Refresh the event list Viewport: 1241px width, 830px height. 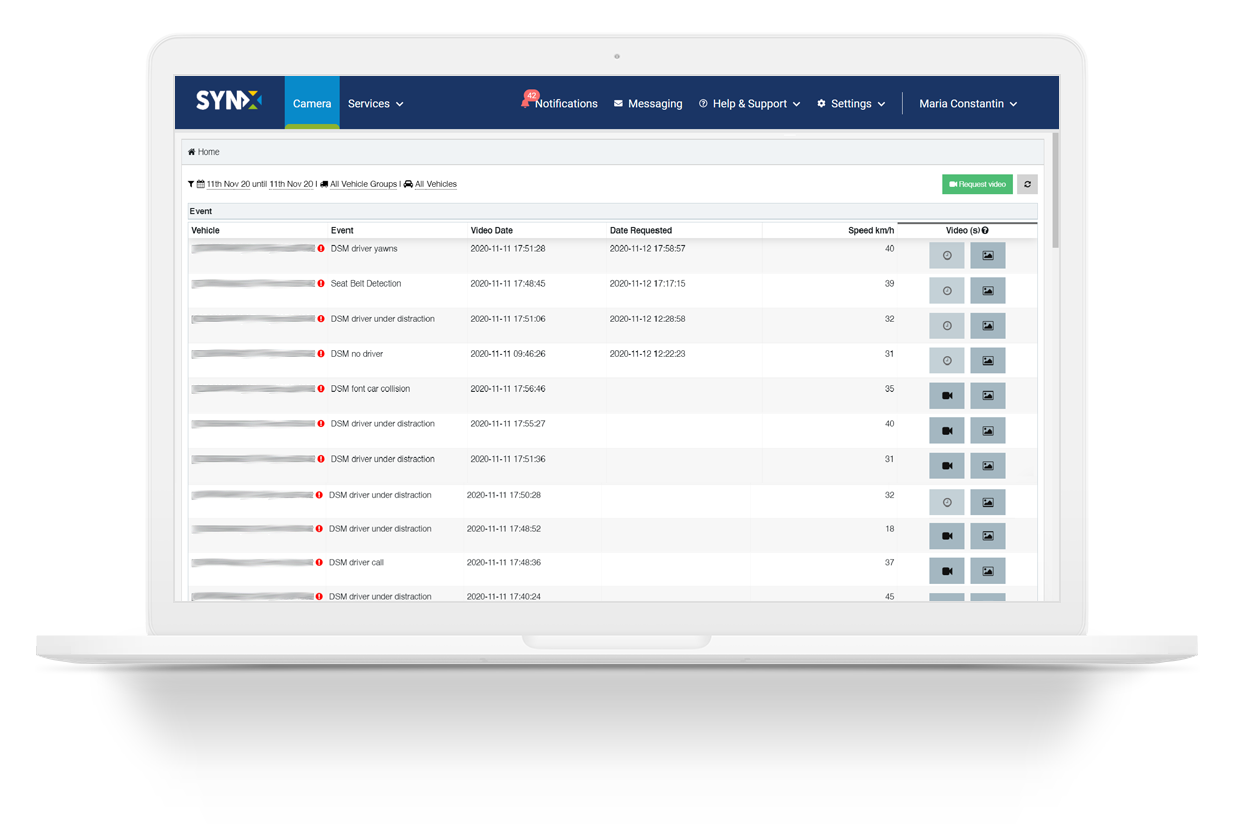[1027, 184]
